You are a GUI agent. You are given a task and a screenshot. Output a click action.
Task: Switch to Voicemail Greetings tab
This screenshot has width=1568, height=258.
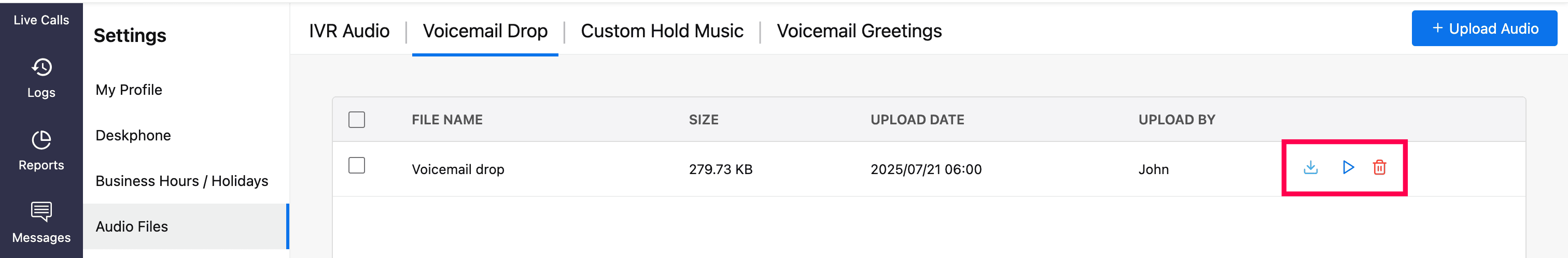point(859,31)
